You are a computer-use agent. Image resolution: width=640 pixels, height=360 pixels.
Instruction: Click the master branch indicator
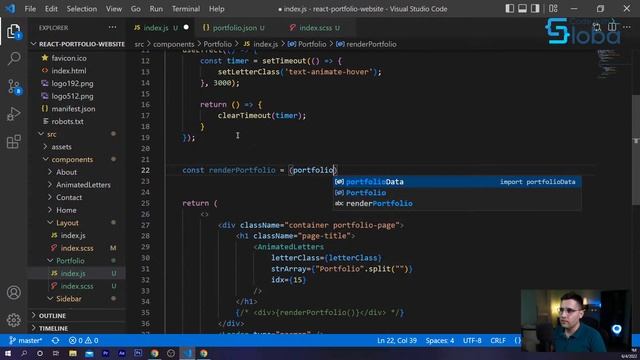coord(26,340)
